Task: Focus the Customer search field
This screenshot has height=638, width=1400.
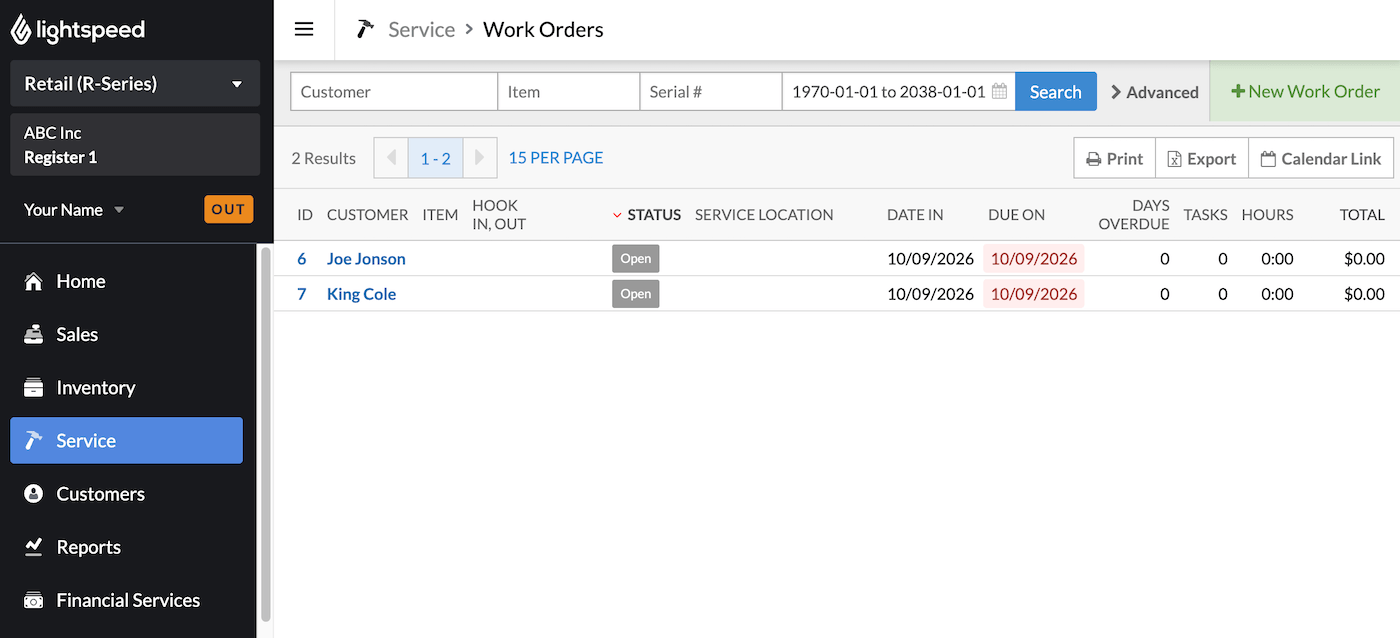Action: 394,91
